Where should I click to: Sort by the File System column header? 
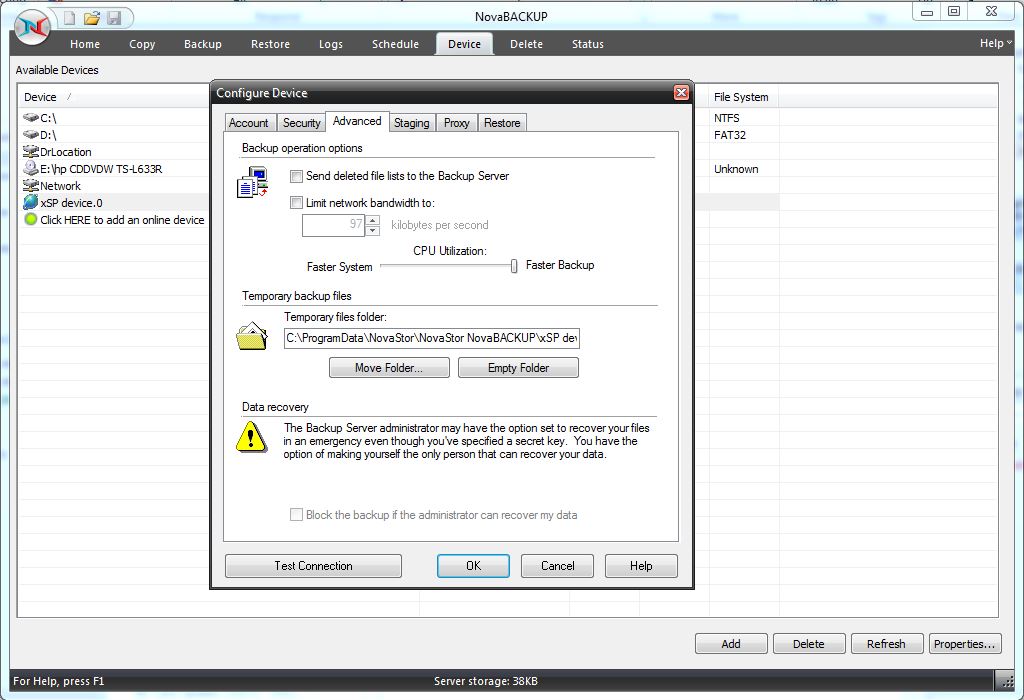[x=741, y=97]
